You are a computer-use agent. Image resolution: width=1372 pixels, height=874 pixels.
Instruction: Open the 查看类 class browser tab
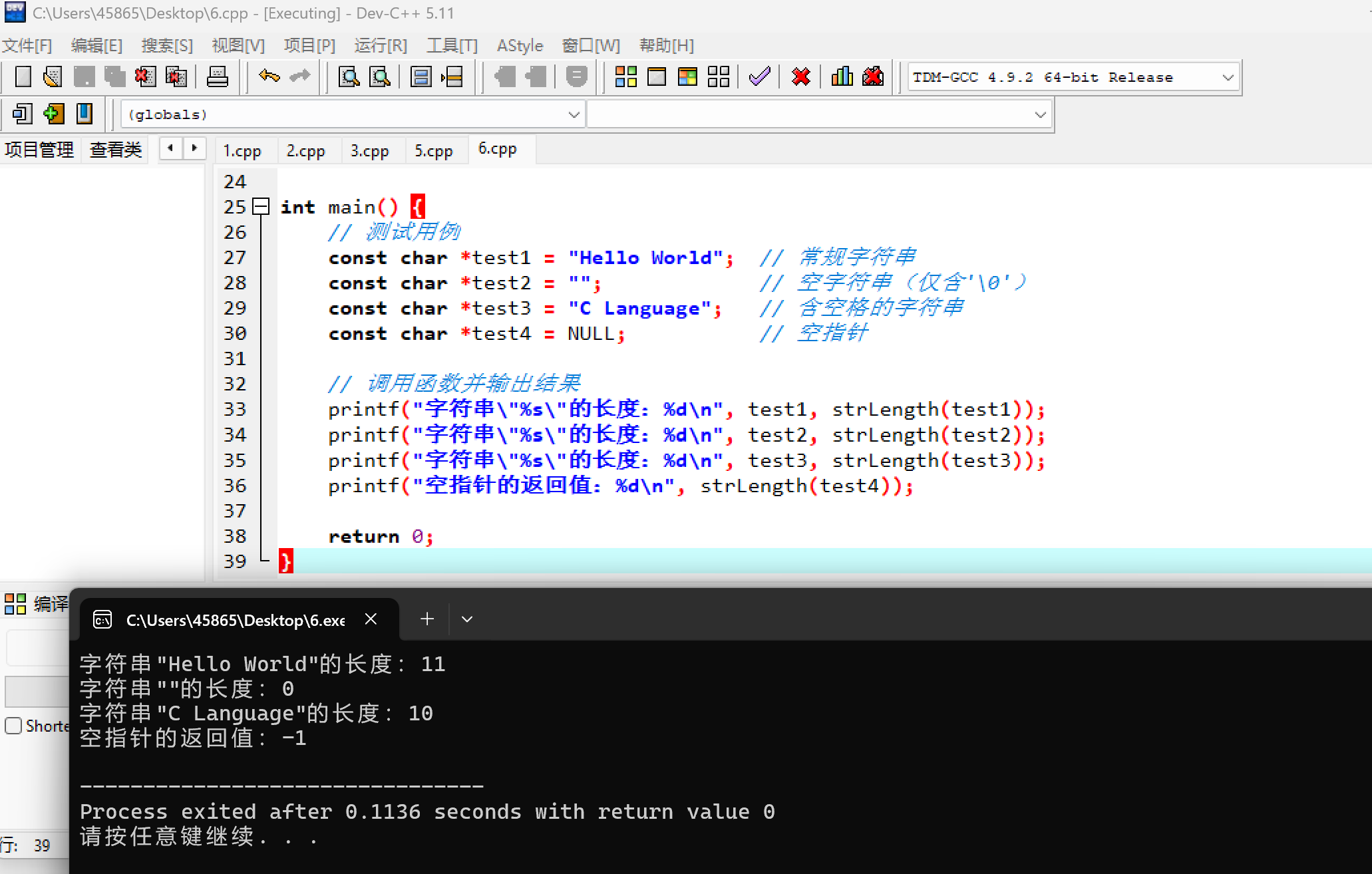[116, 150]
